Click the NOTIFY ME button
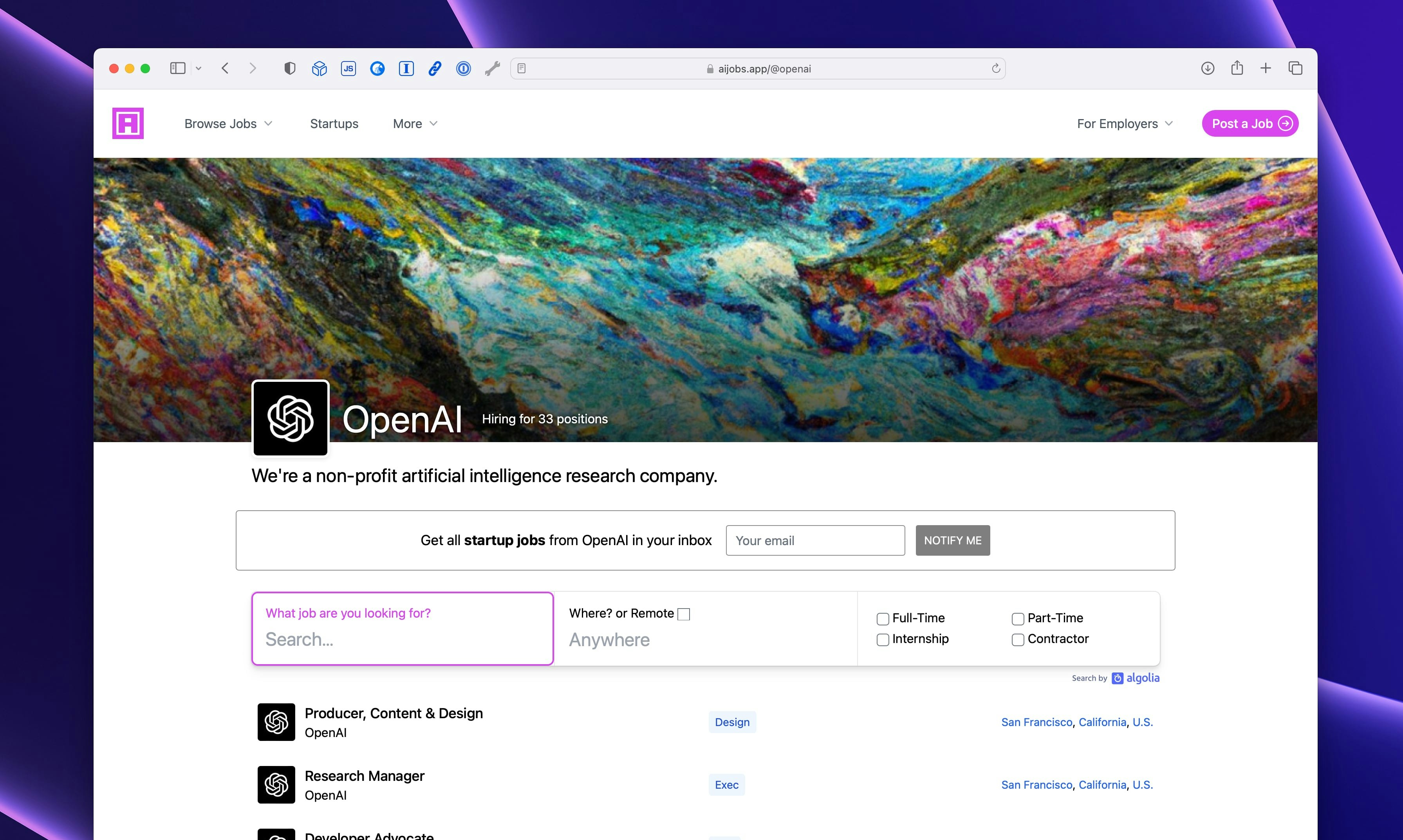This screenshot has width=1403, height=840. (x=953, y=540)
